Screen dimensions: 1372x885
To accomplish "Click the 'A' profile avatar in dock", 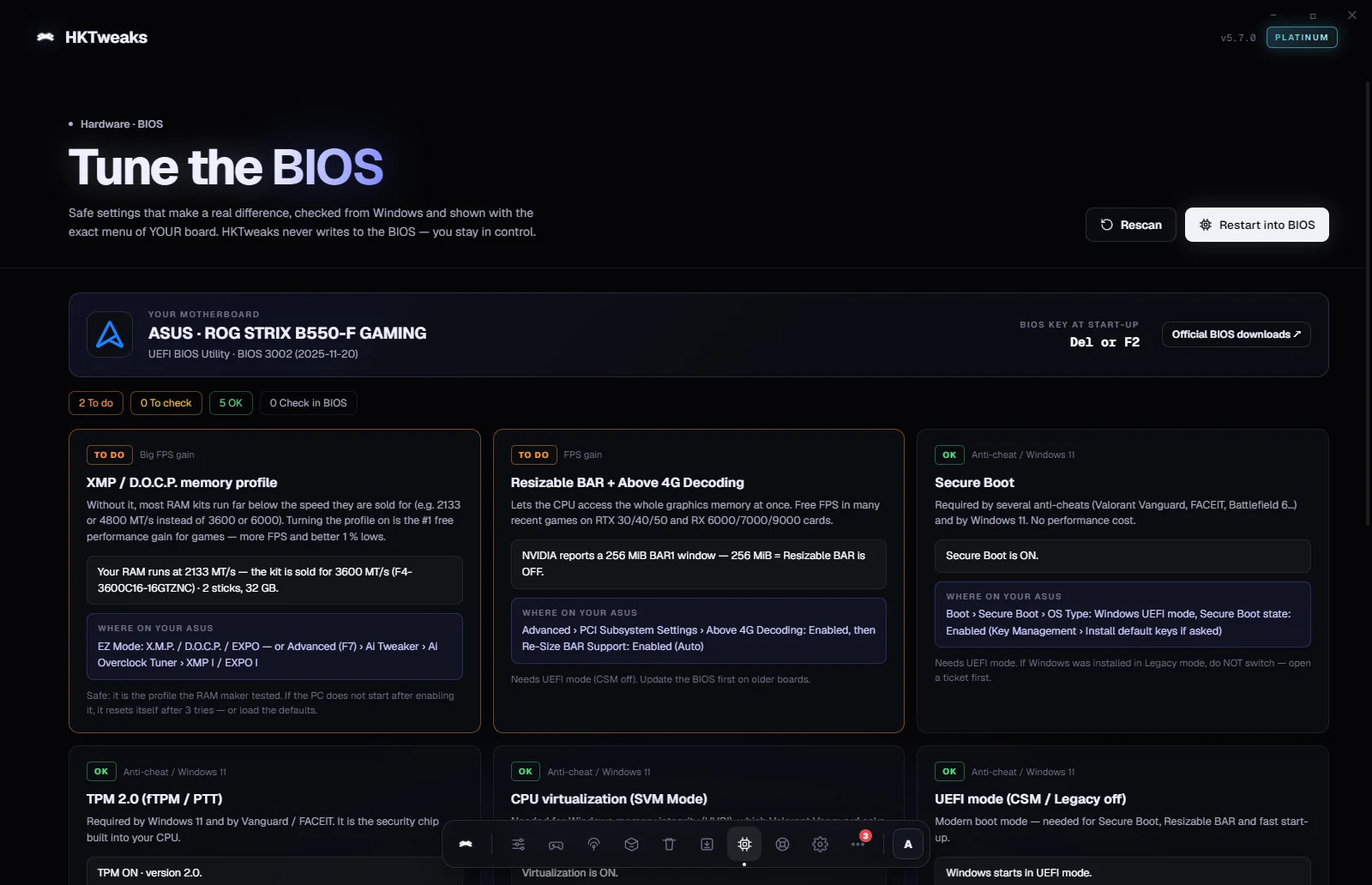I will pyautogui.click(x=908, y=844).
